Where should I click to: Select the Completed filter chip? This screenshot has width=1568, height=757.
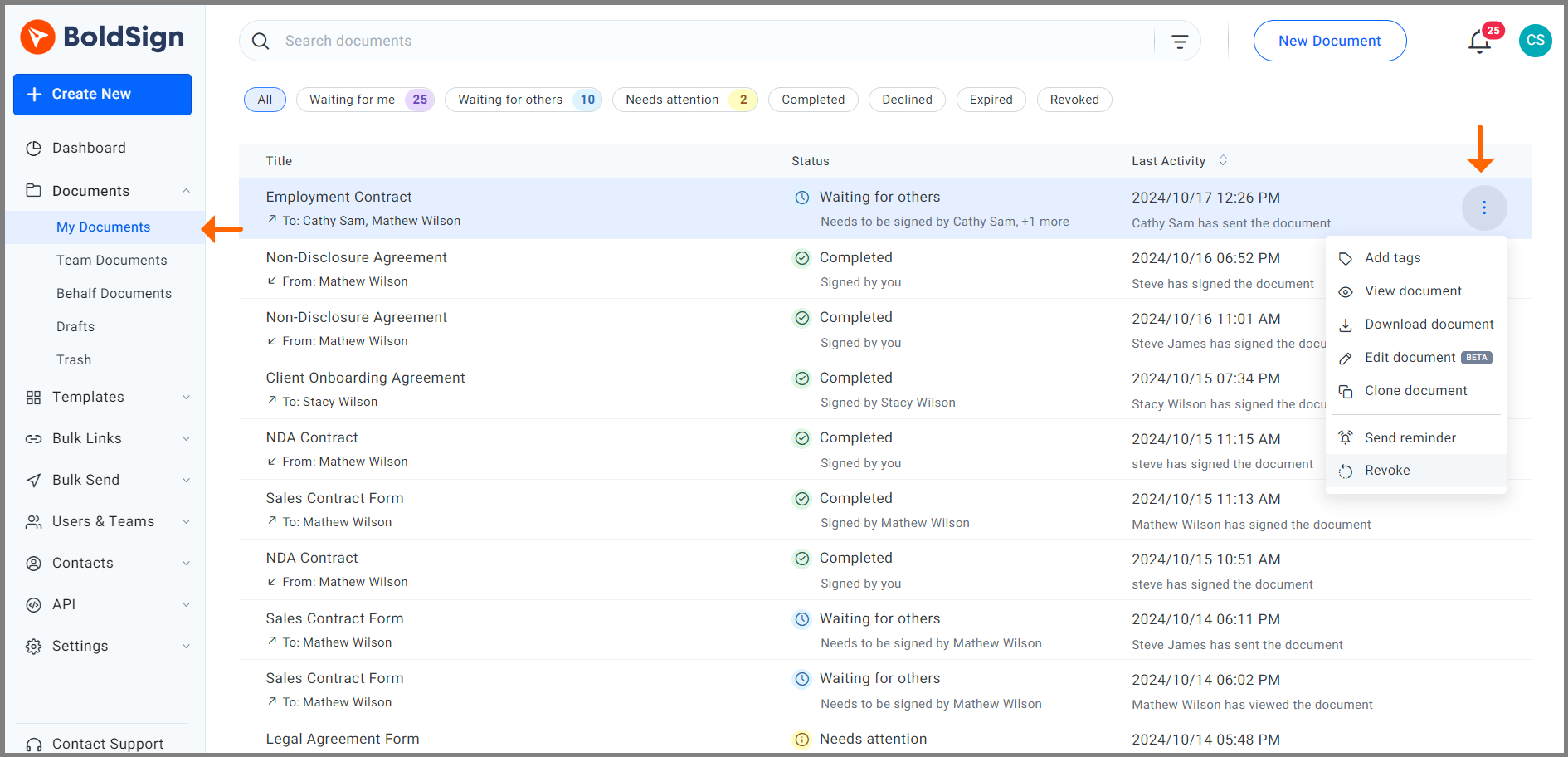pos(812,100)
